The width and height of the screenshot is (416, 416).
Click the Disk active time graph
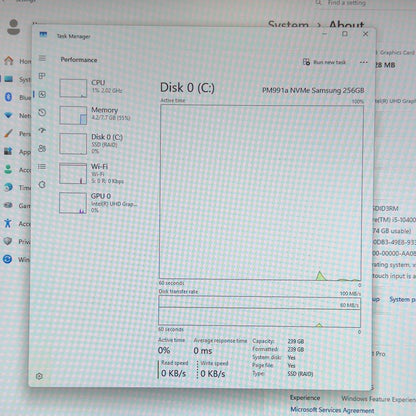pos(261,192)
